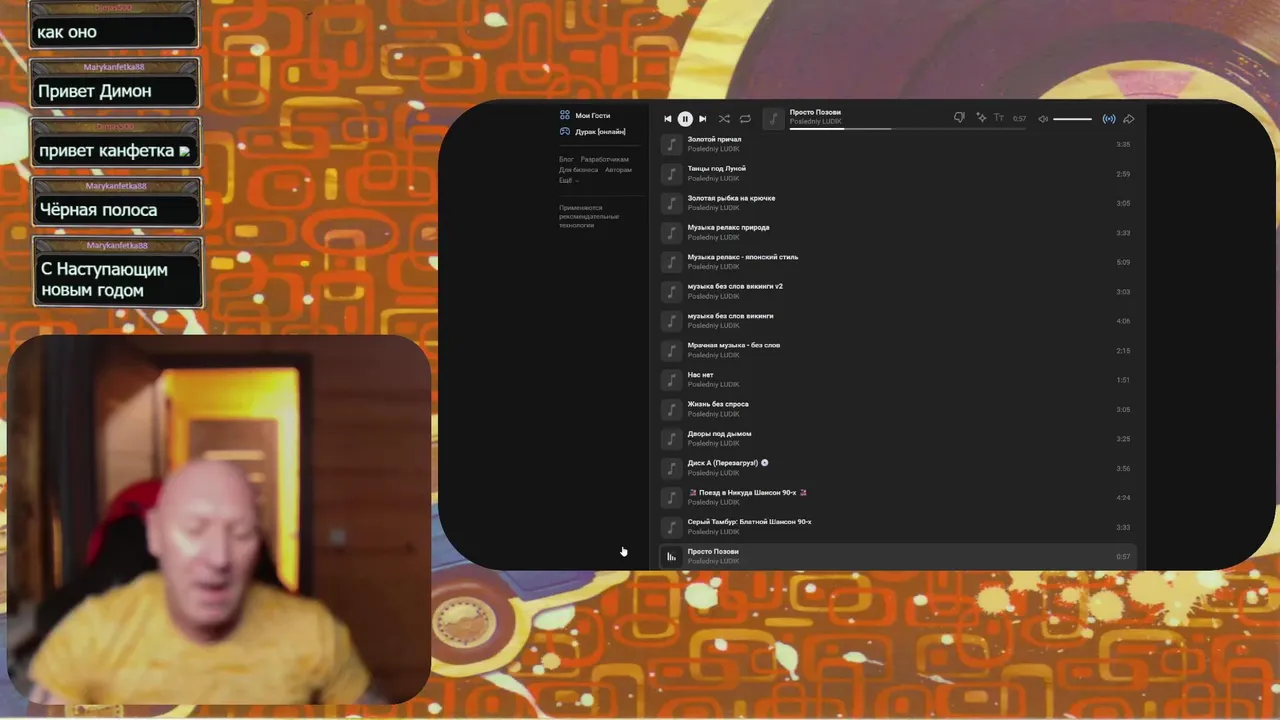Image resolution: width=1280 pixels, height=720 pixels.
Task: Click the note icon of японский стиль track
Action: 671,262
